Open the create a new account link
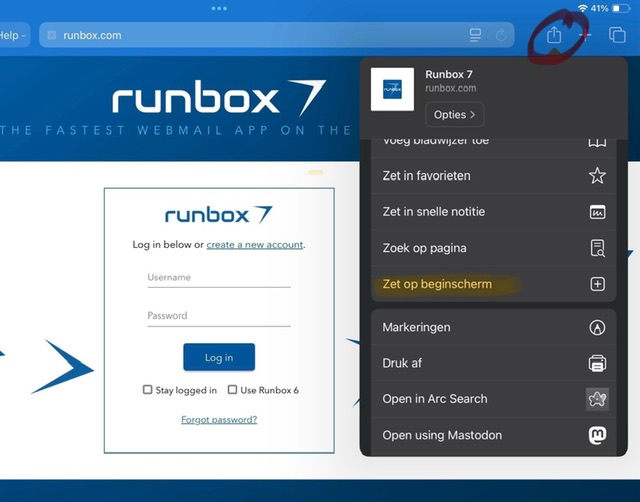The image size is (640, 502). pos(255,244)
